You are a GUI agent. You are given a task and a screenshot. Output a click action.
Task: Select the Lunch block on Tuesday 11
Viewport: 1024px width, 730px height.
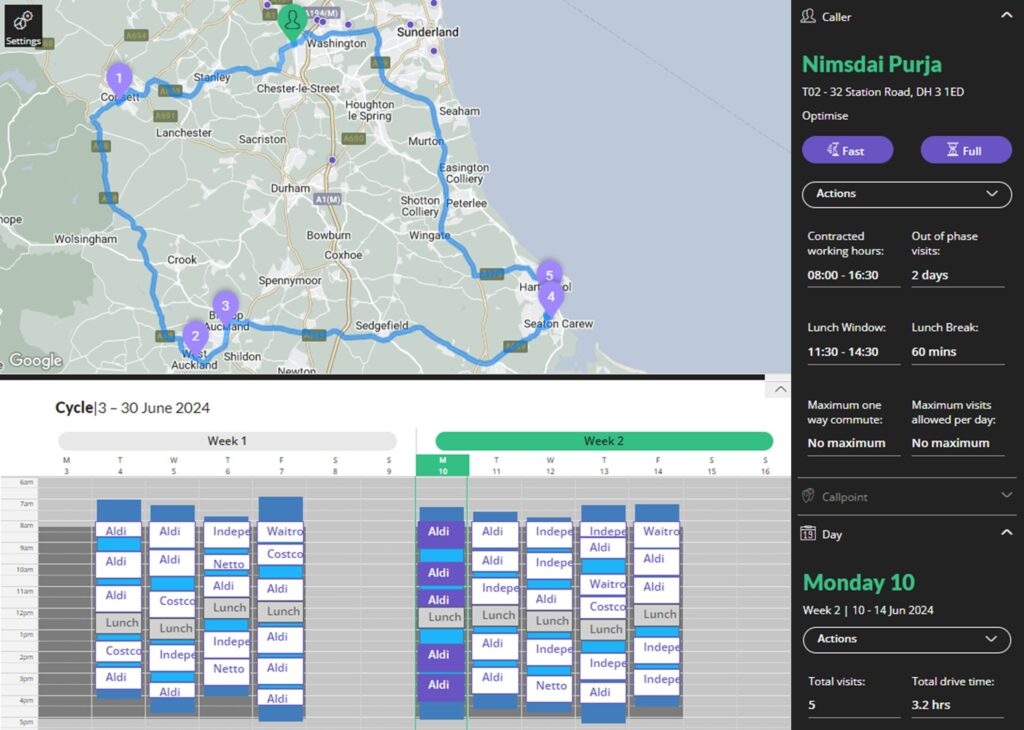coord(496,615)
